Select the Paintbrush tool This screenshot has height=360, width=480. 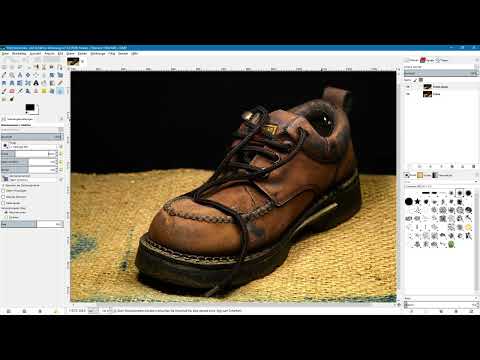tap(4, 91)
